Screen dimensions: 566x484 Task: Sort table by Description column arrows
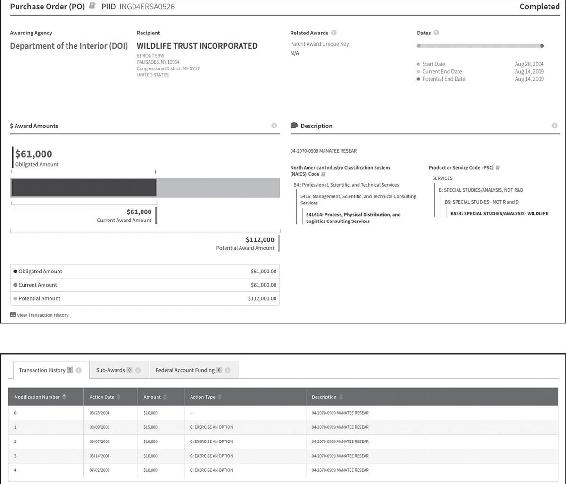(341, 397)
